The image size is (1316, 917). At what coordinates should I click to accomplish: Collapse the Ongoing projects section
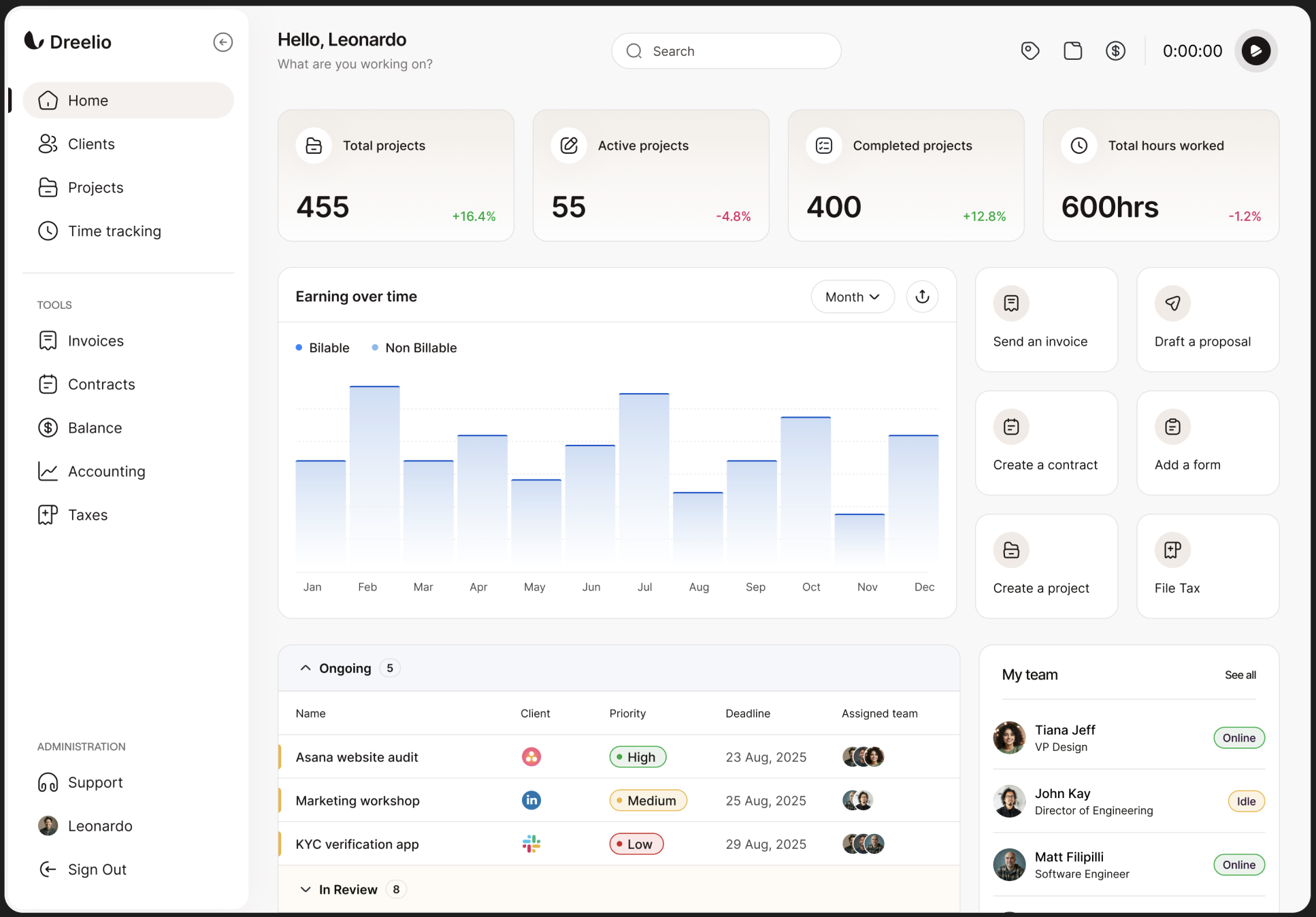coord(306,668)
